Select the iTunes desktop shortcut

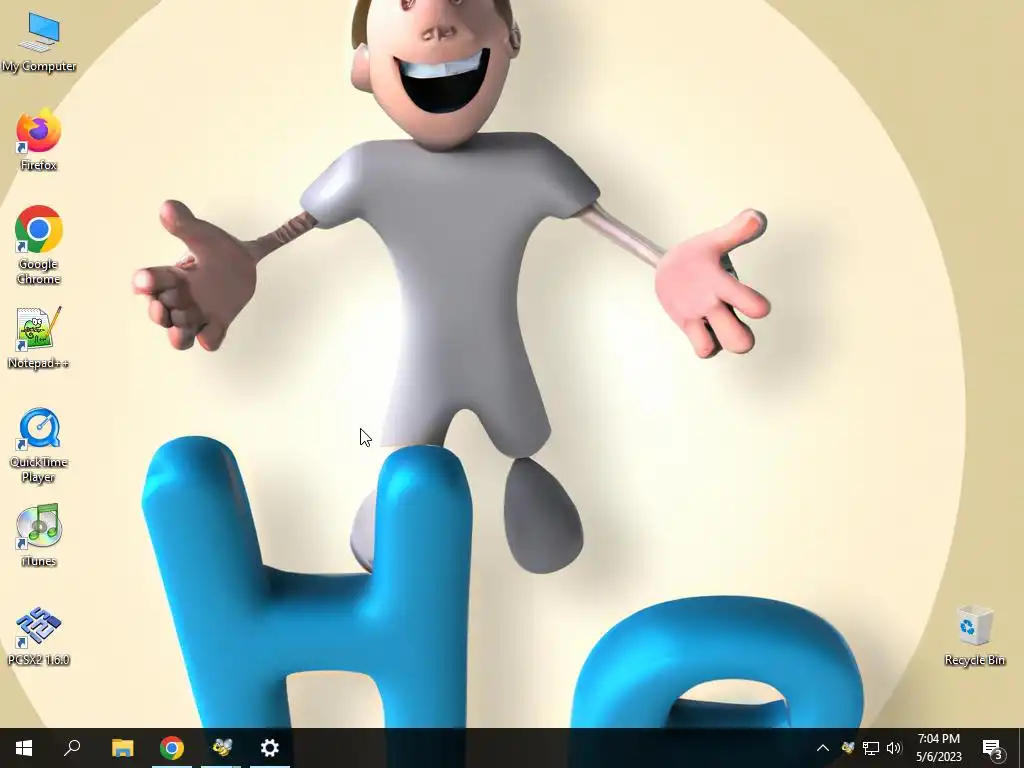(39, 536)
